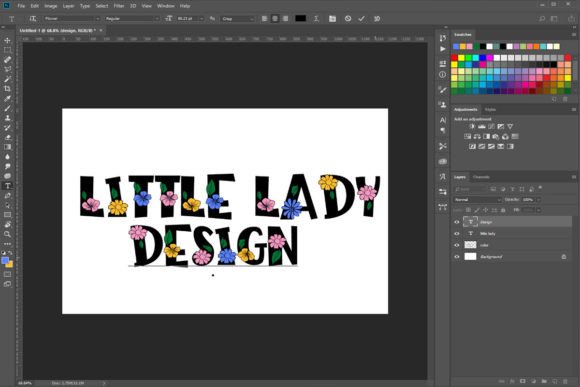Select the Eraser tool
Image resolution: width=580 pixels, height=387 pixels.
pyautogui.click(x=7, y=137)
